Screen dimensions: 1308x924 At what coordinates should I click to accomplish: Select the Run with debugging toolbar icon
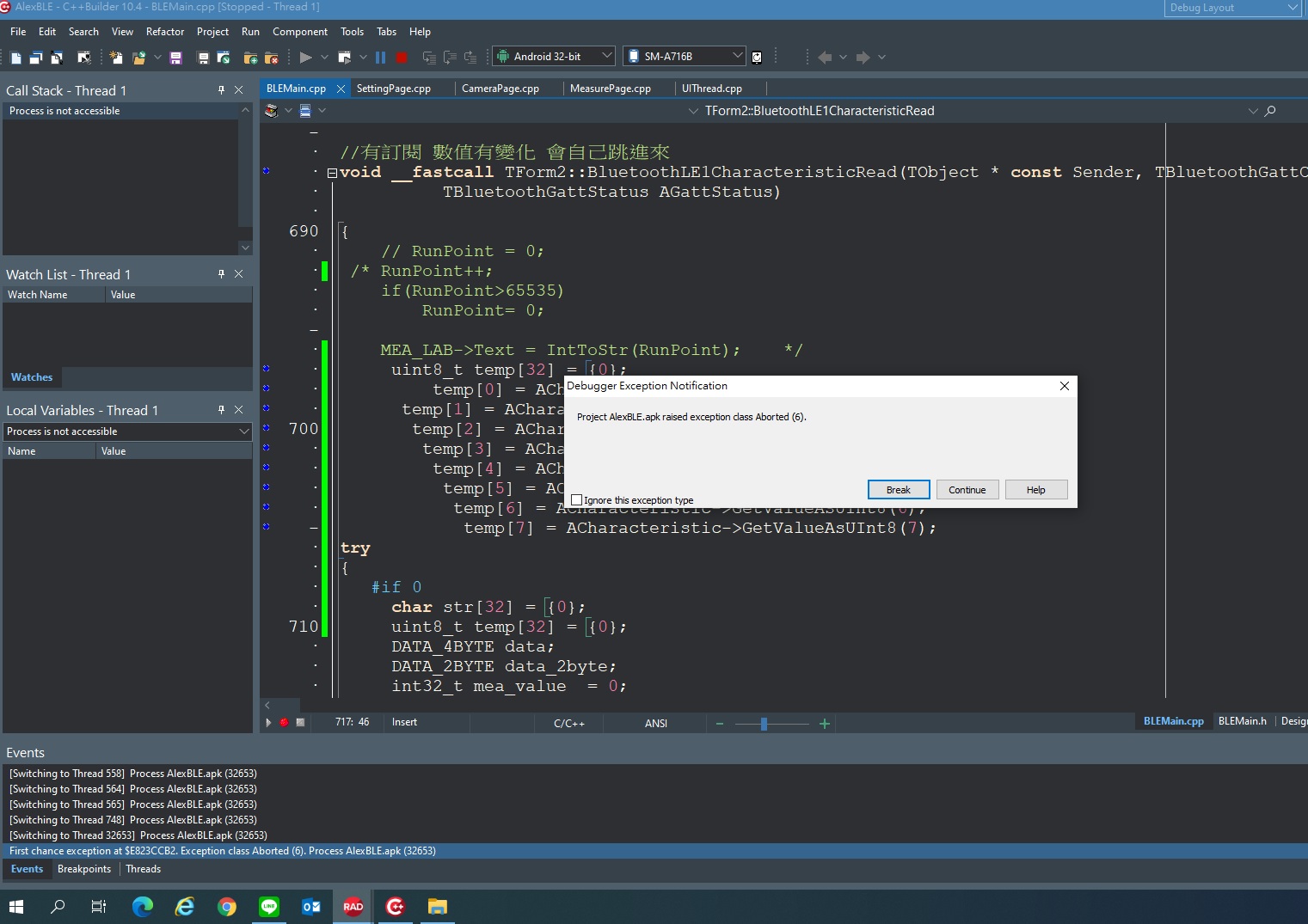point(306,57)
